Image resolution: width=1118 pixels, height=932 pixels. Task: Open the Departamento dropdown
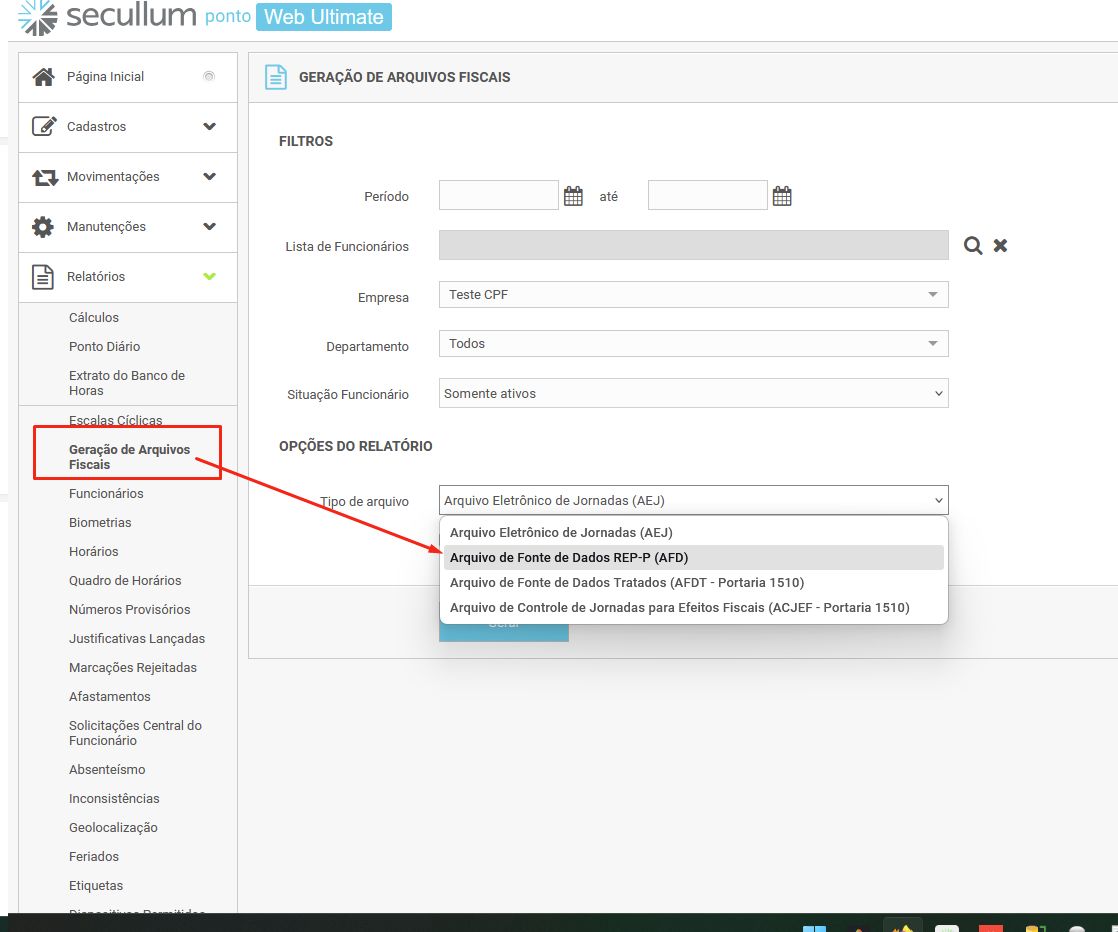693,344
